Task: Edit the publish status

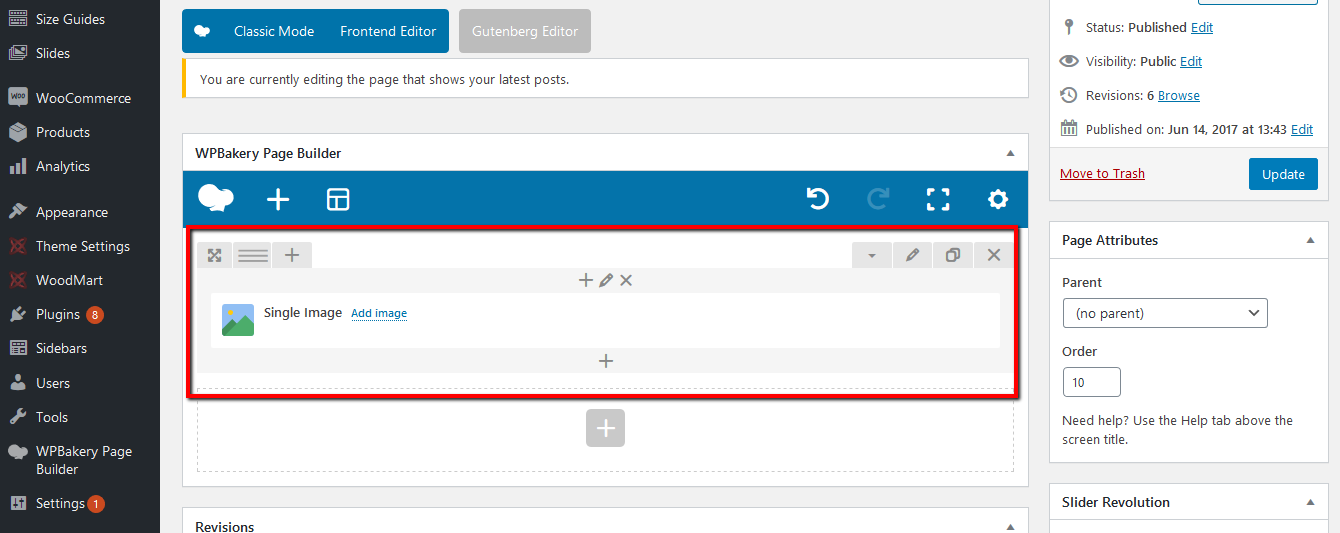Action: [x=1202, y=27]
